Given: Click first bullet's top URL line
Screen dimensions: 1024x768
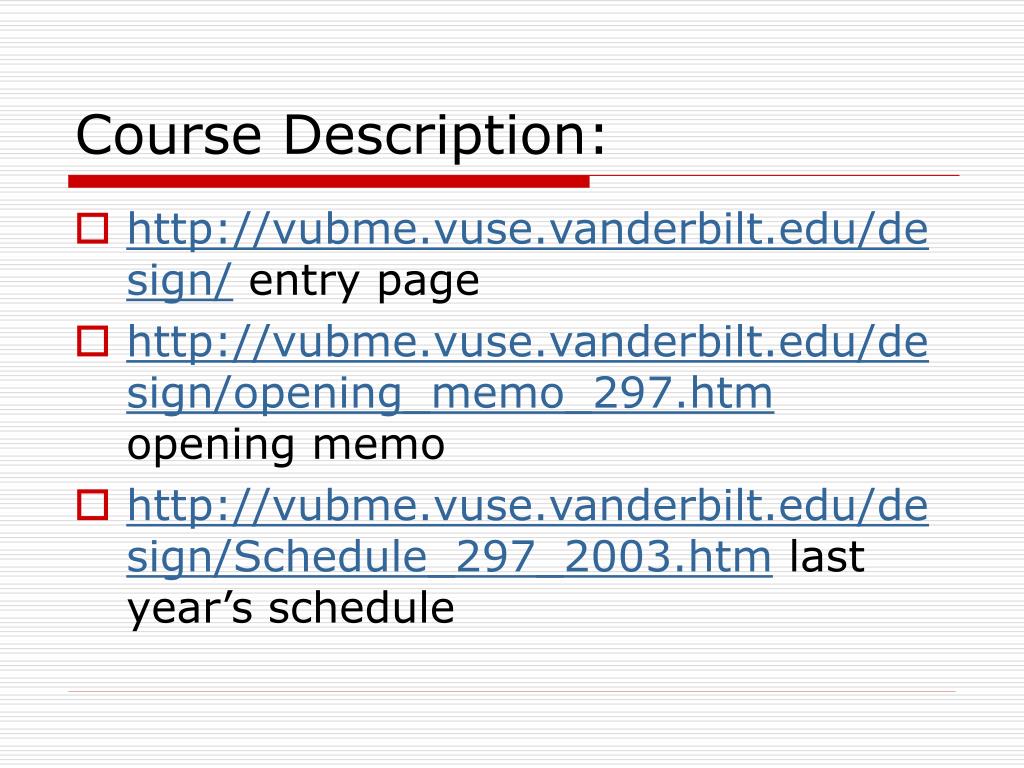Looking at the screenshot, I should pos(528,229).
